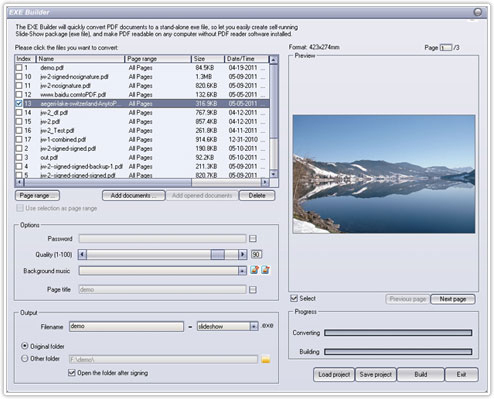Sort file list by Size column header
The height and width of the screenshot is (399, 494).
pos(208,59)
